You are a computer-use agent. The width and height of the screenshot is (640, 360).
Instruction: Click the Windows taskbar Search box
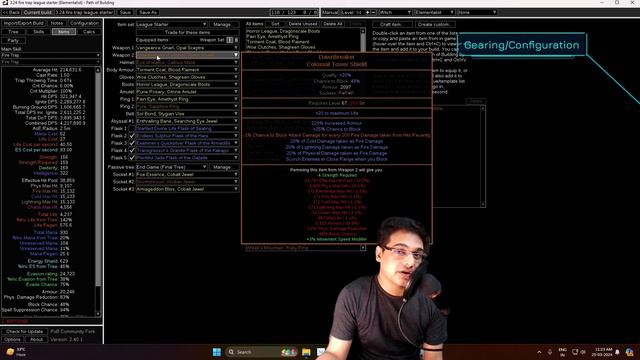click(x=261, y=352)
